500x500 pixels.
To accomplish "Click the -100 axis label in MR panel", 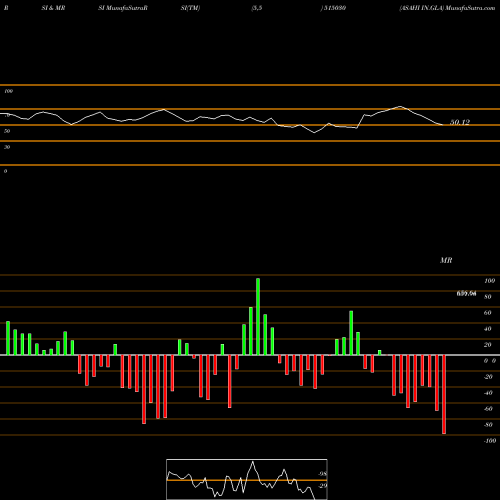I will point(490,441).
